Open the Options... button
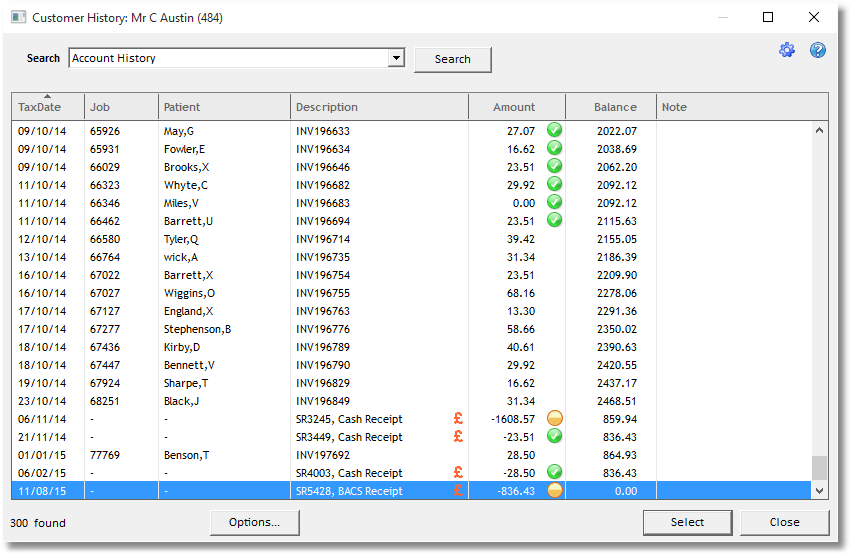Viewport: 852px width, 556px height. click(x=254, y=522)
